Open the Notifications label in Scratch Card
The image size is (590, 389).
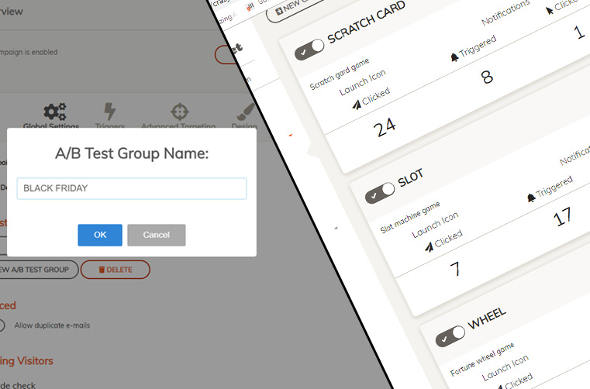505,13
